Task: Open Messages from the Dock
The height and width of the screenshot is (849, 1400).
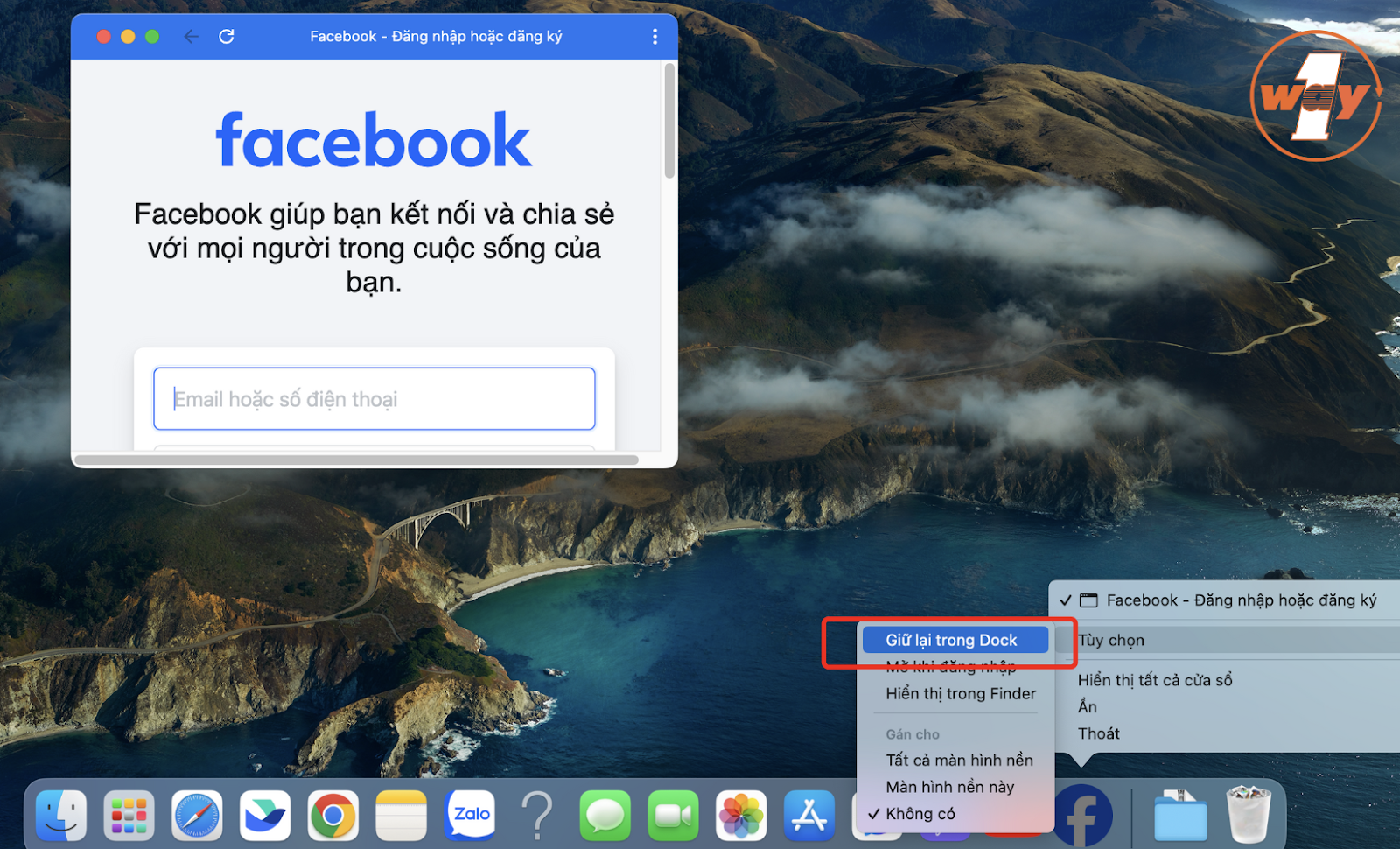Action: click(x=605, y=816)
